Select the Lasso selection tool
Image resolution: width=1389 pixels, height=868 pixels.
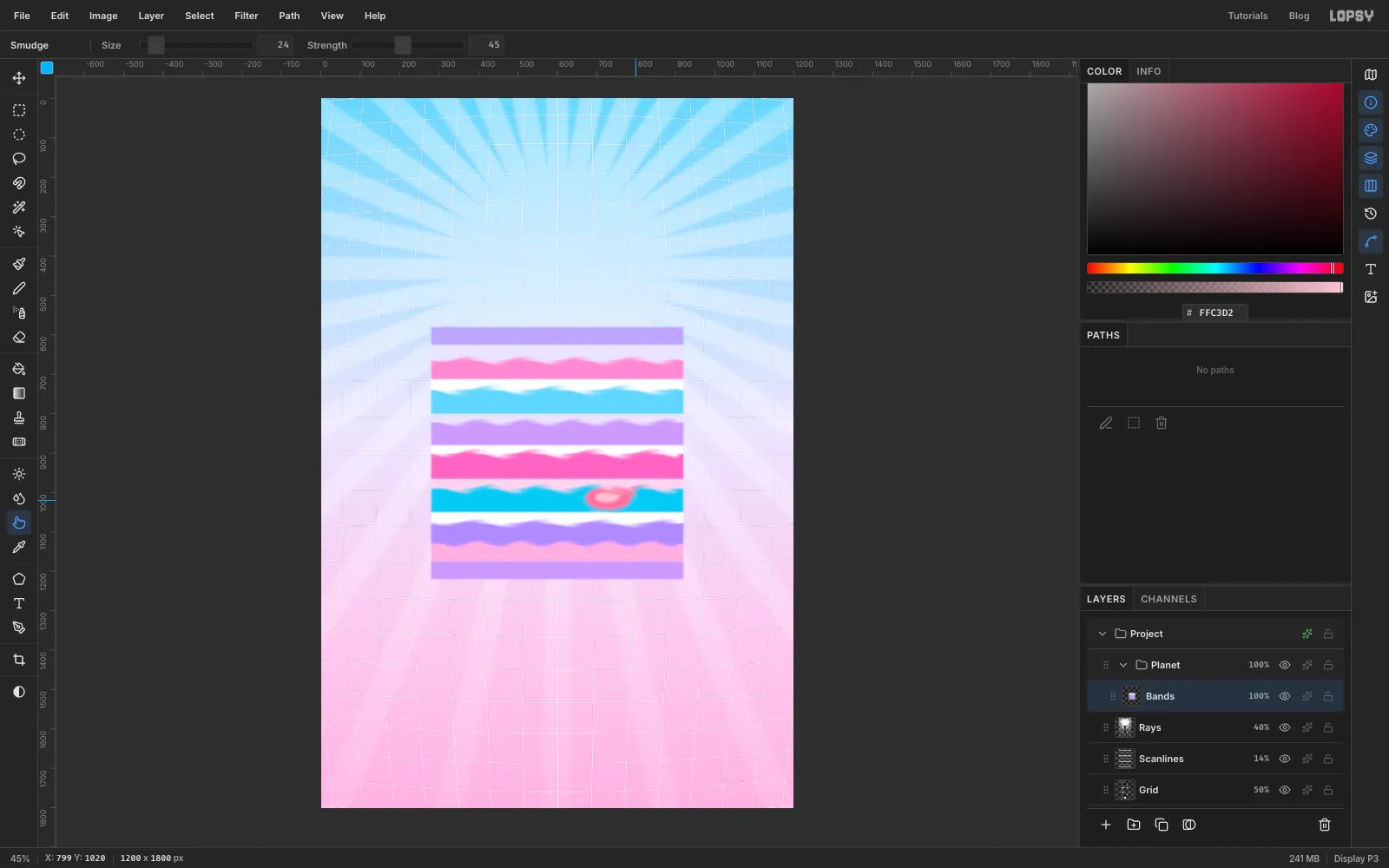(x=19, y=159)
